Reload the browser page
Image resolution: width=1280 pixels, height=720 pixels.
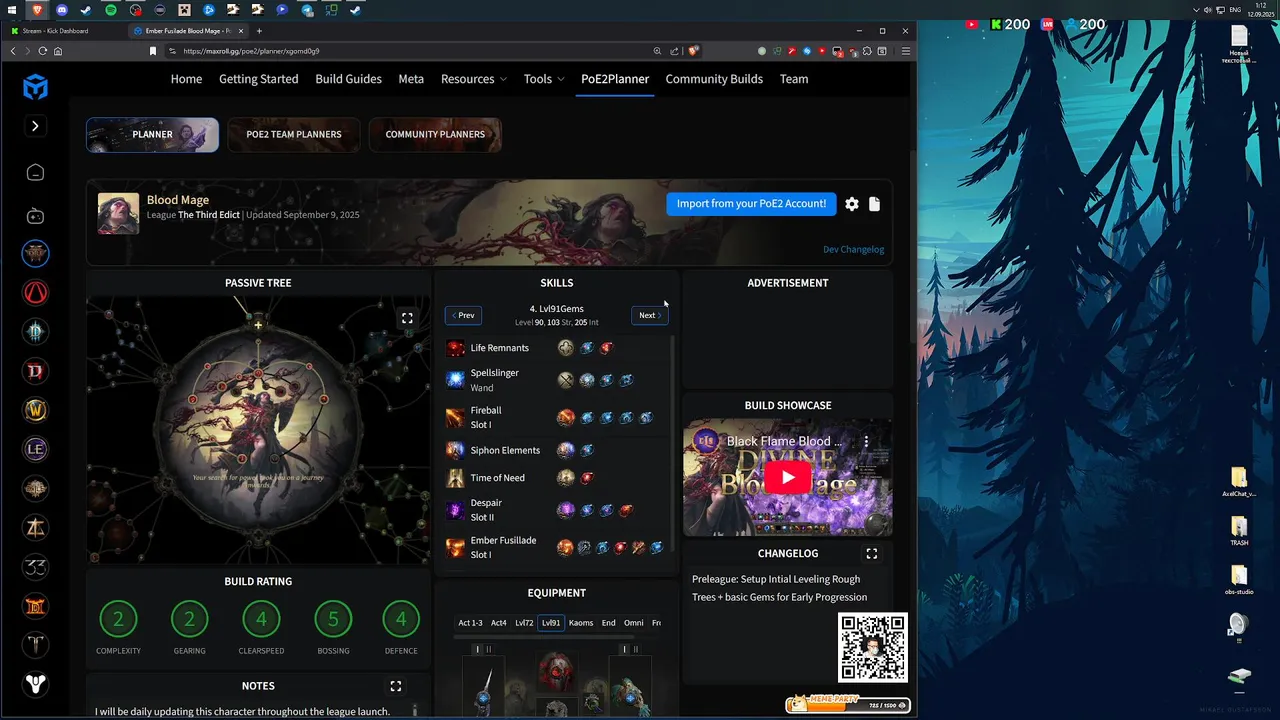tap(42, 51)
